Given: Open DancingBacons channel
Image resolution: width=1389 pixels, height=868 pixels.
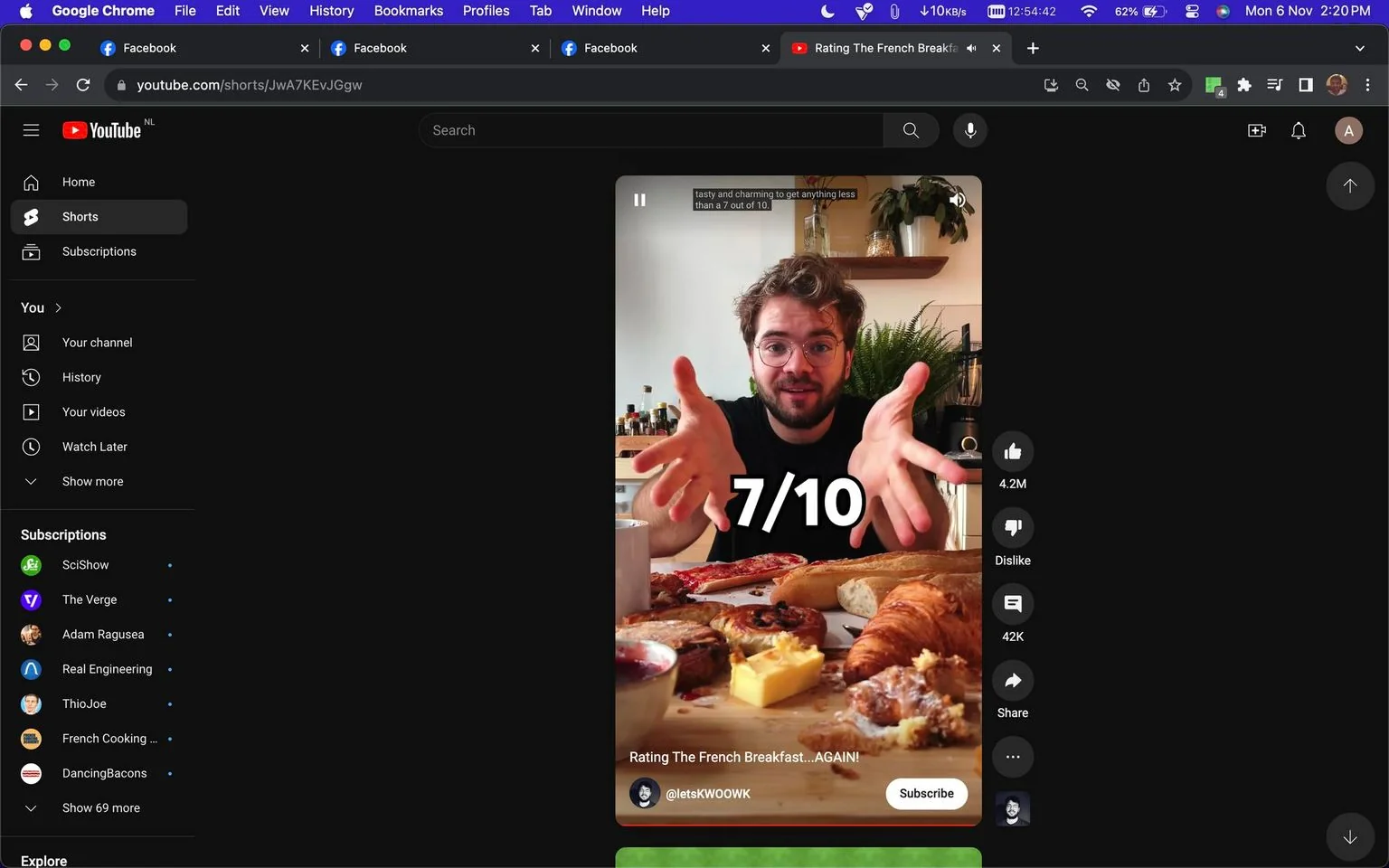Looking at the screenshot, I should click(99, 773).
